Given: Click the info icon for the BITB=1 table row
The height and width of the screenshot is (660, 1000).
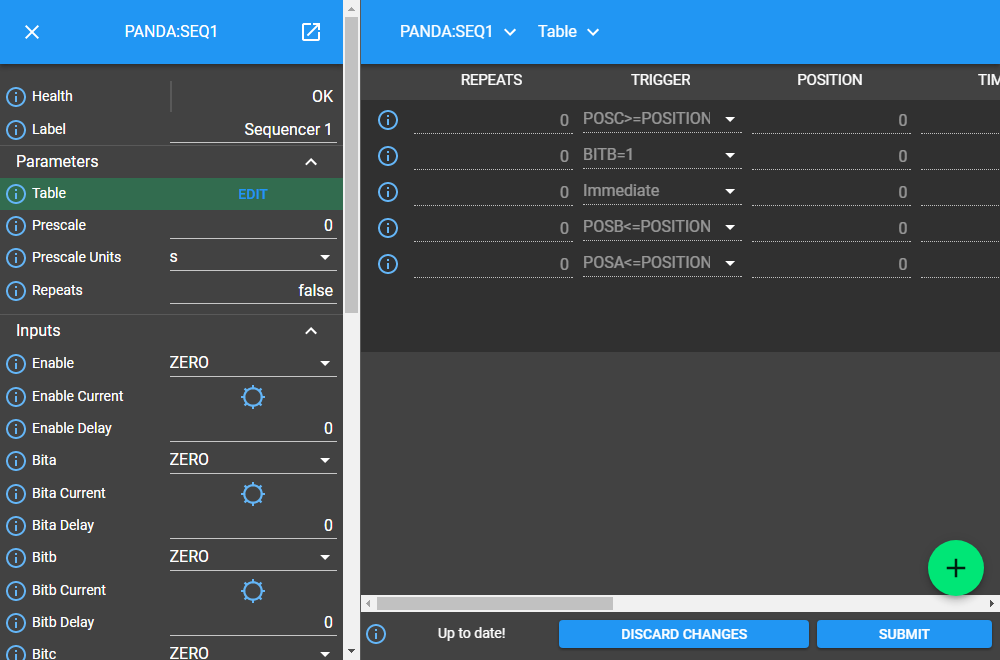Looking at the screenshot, I should (388, 156).
